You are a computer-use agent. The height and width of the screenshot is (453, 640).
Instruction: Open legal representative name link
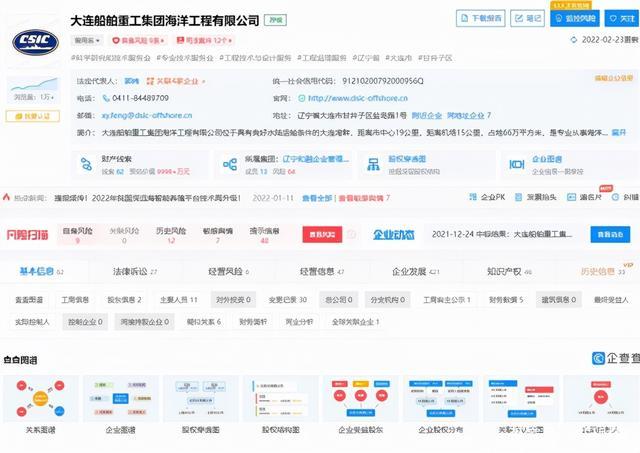(x=131, y=81)
